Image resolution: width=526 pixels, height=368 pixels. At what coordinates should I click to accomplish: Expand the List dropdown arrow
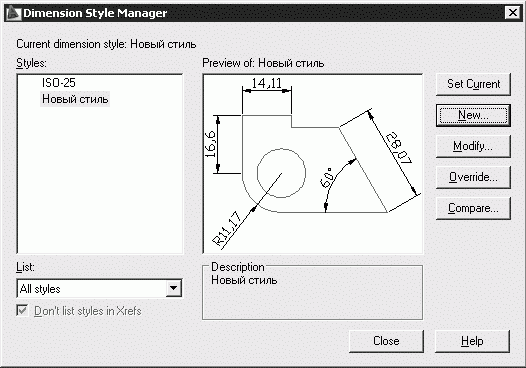click(173, 288)
